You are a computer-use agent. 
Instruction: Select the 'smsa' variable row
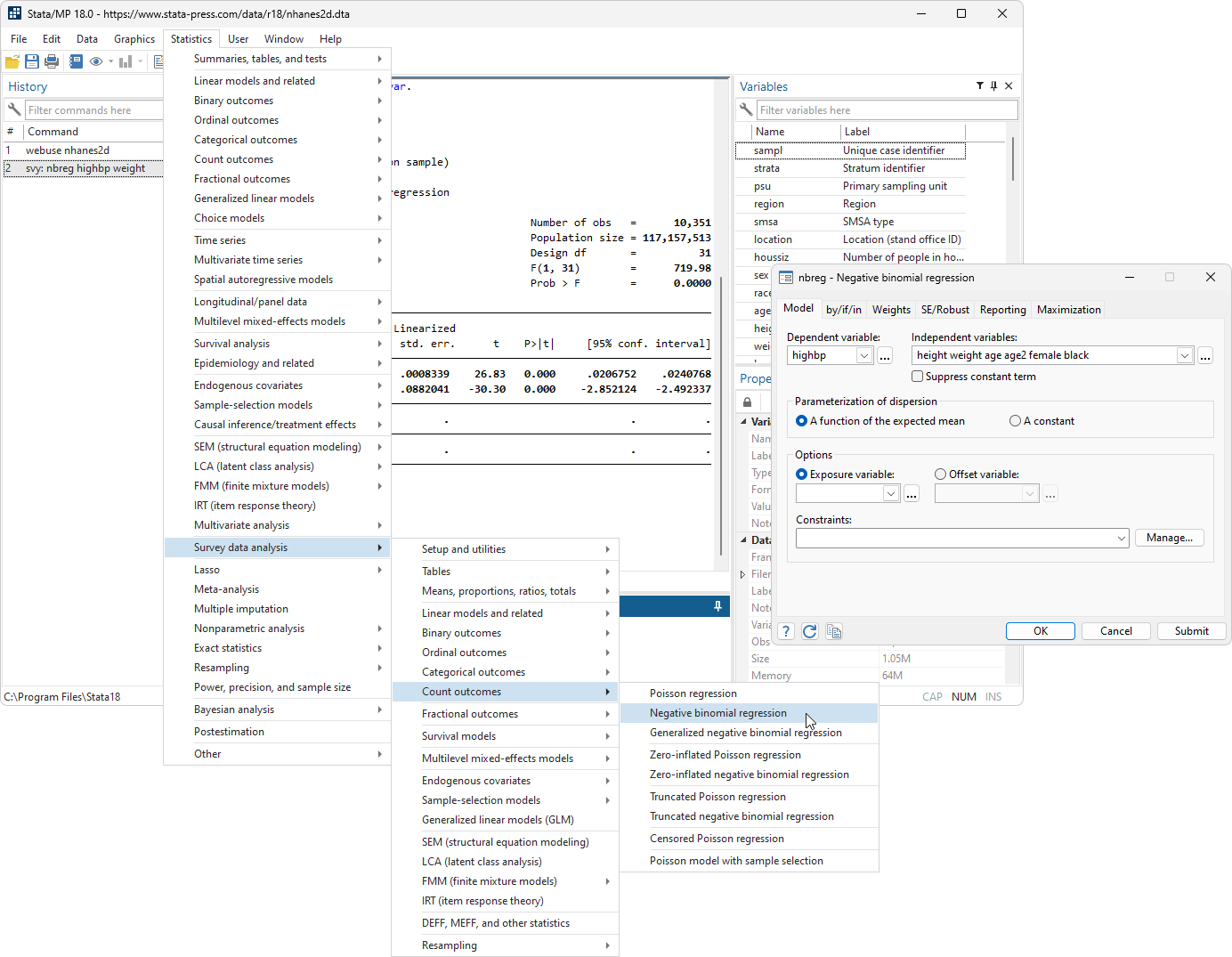[850, 222]
